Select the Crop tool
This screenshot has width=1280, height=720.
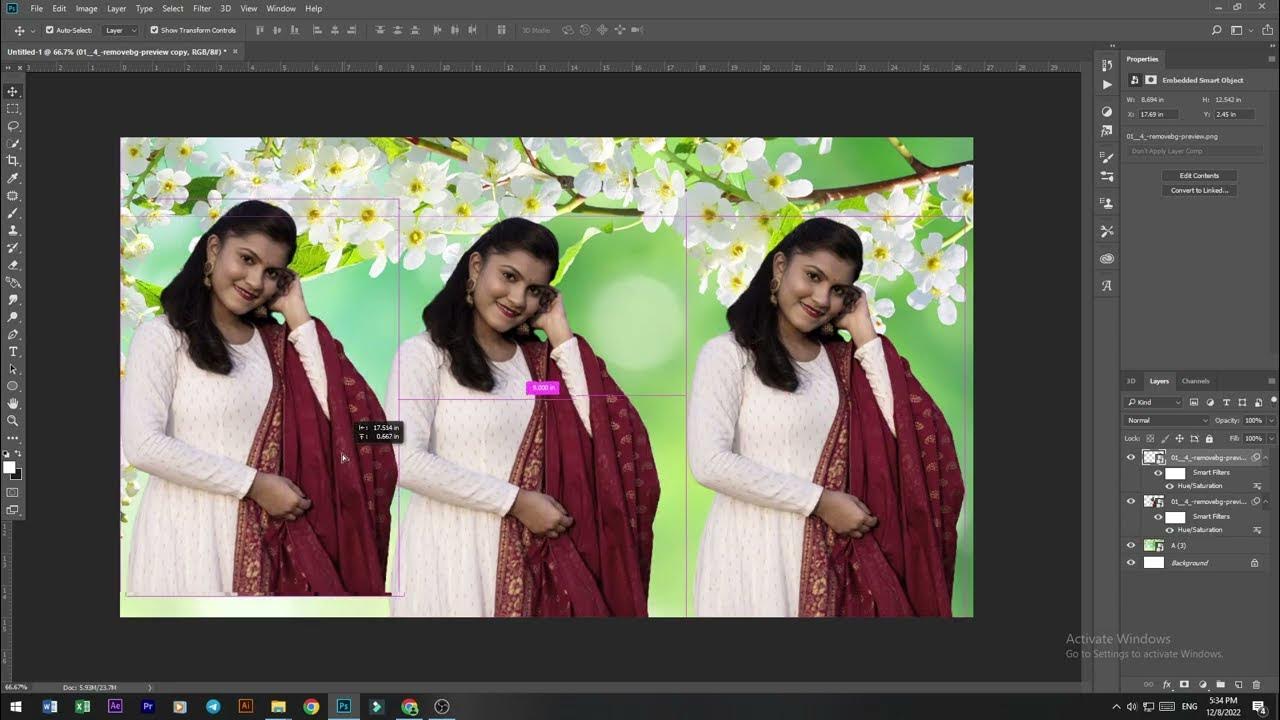13,161
